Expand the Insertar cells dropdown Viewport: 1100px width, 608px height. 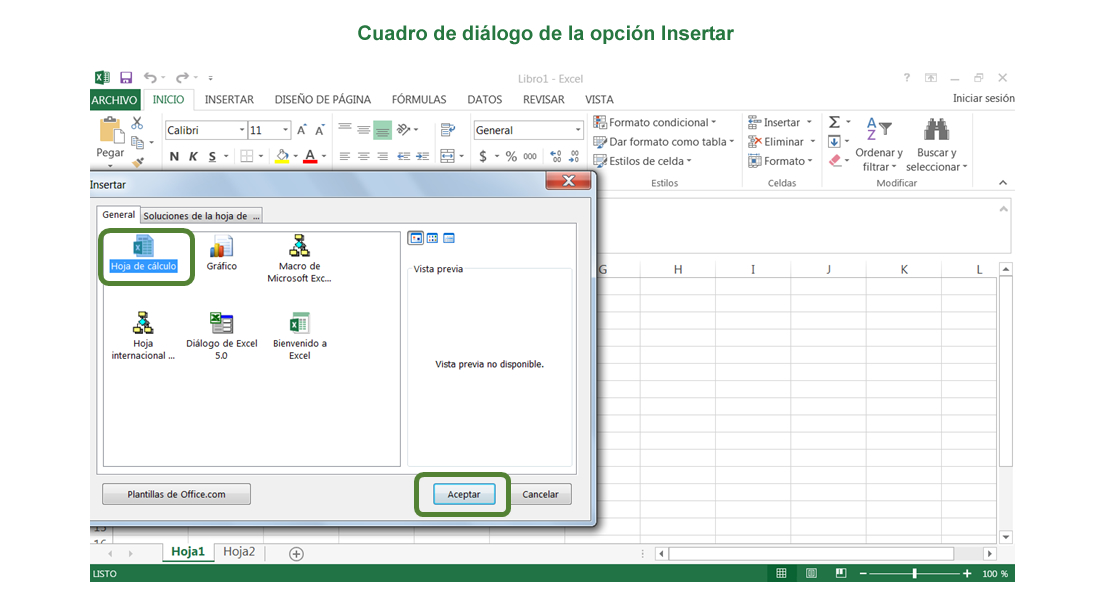point(809,122)
